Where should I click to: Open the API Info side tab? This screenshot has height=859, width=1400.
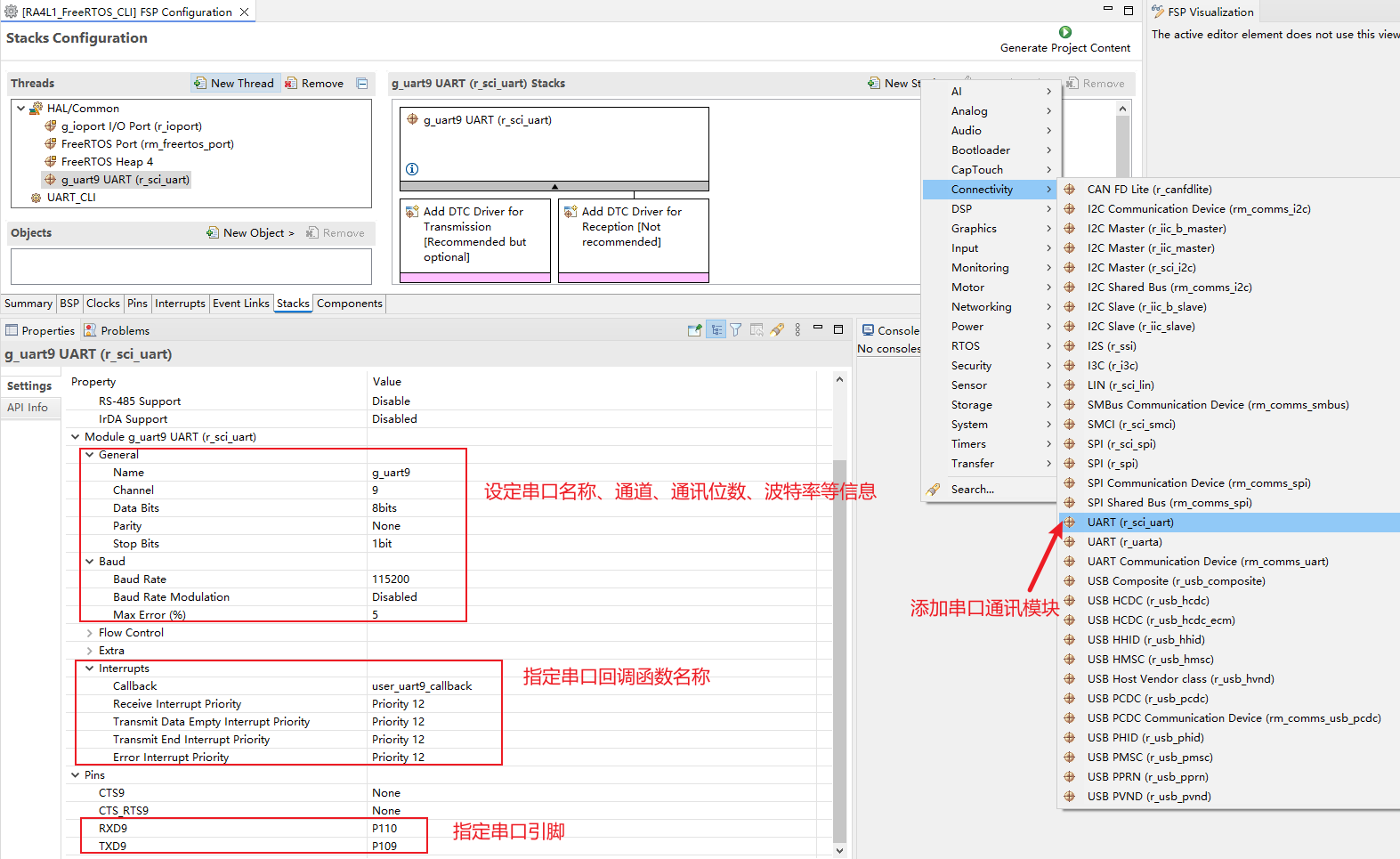coord(28,408)
